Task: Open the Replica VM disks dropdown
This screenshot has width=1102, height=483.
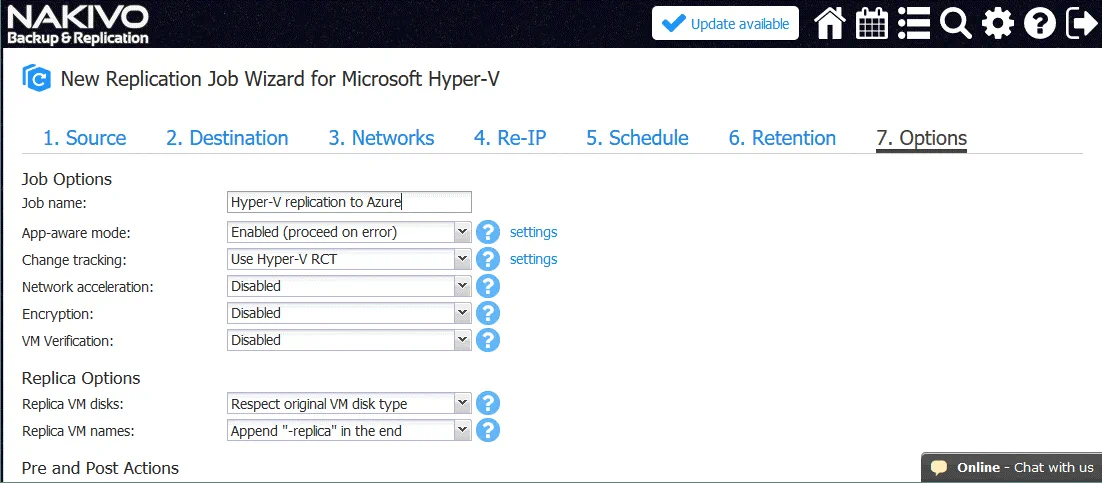Action: click(349, 404)
